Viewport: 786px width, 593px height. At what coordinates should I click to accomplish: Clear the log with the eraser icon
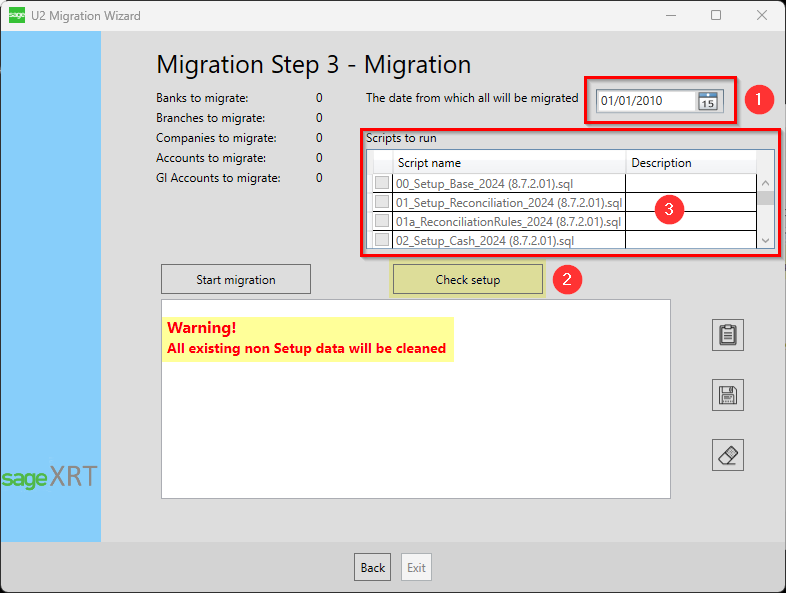(x=727, y=455)
